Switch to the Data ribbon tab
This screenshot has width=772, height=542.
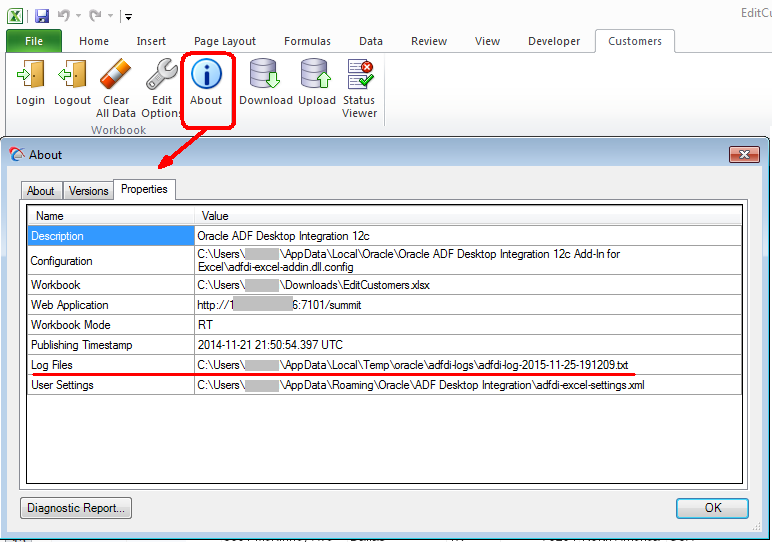pyautogui.click(x=371, y=41)
